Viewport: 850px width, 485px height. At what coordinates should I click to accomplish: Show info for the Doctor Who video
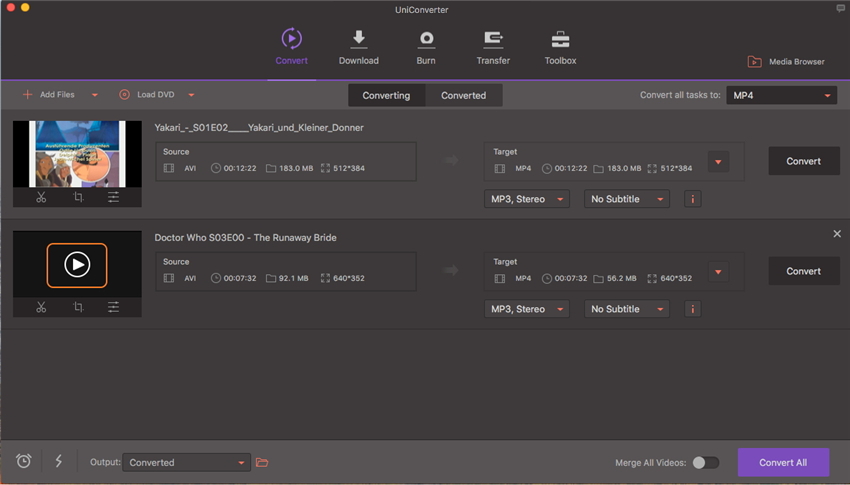[693, 309]
